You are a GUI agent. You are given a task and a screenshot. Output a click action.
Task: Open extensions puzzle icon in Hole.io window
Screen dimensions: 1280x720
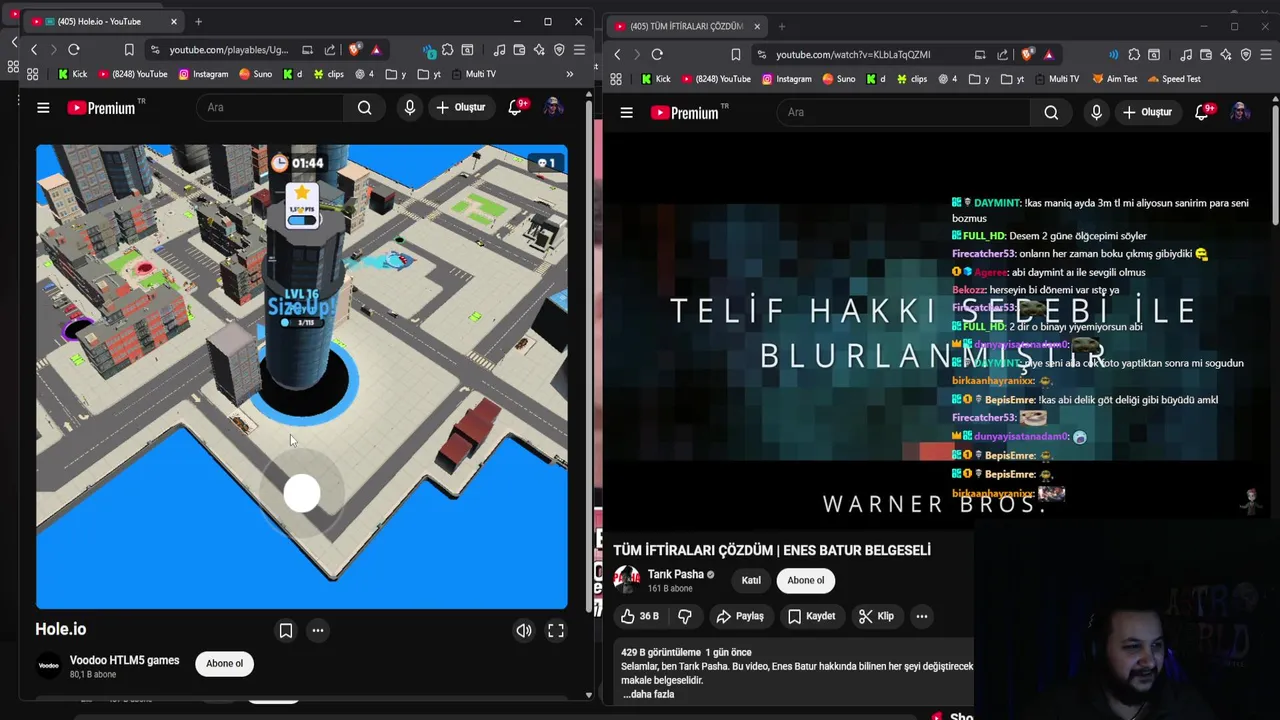coord(447,50)
